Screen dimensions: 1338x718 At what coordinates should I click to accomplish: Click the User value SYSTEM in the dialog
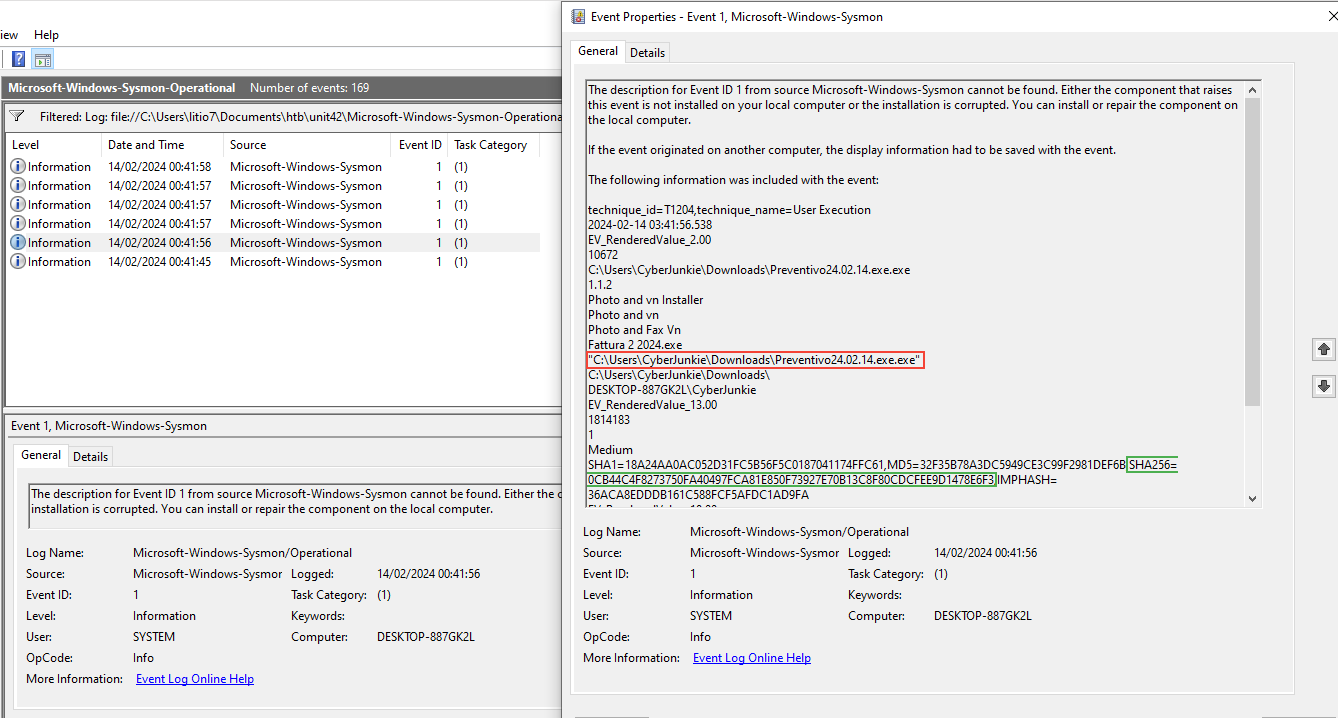(x=711, y=616)
